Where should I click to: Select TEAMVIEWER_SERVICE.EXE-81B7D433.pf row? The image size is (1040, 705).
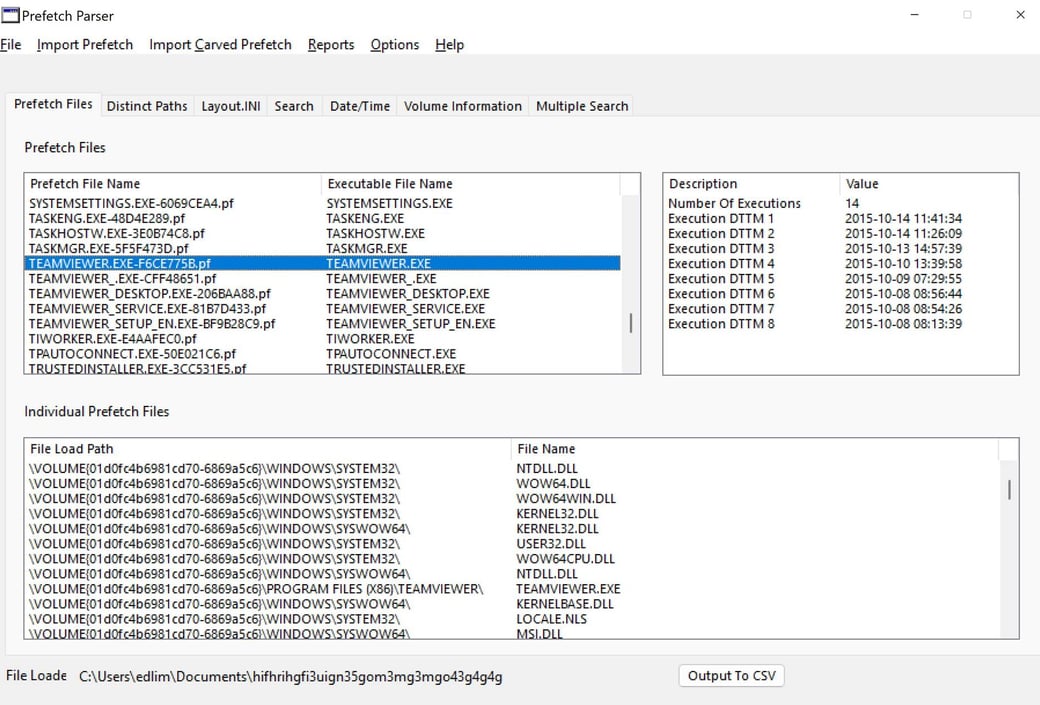pyautogui.click(x=322, y=308)
